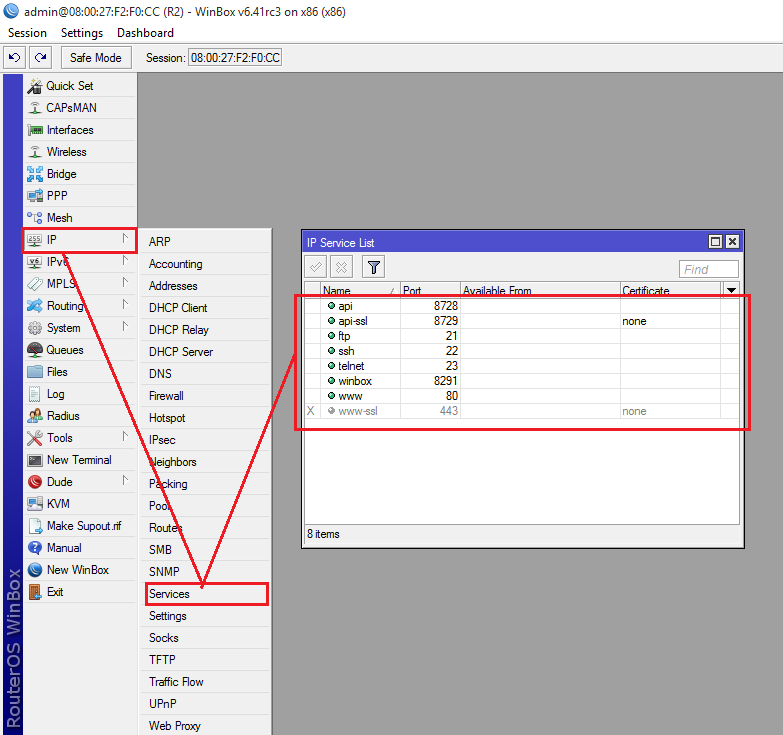The height and width of the screenshot is (735, 783).
Task: Select Web Proxy in the IP submenu
Action: pos(205,726)
